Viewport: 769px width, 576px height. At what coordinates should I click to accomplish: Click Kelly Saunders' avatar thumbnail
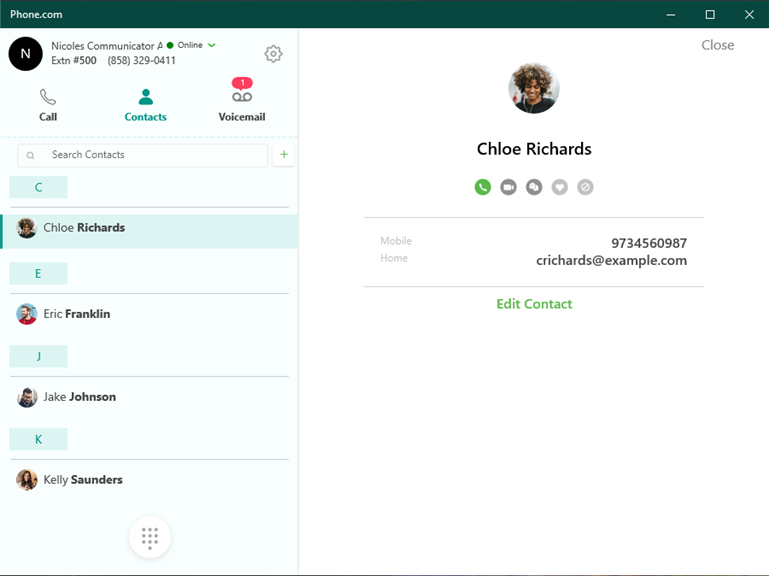[x=26, y=480]
